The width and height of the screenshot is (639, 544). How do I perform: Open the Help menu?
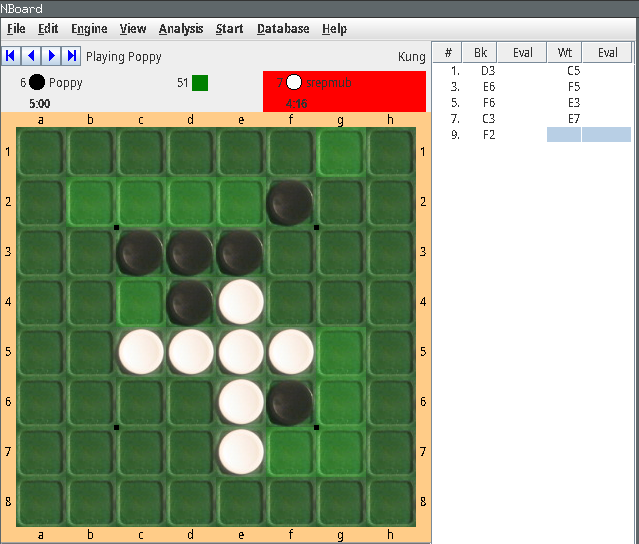(x=335, y=29)
